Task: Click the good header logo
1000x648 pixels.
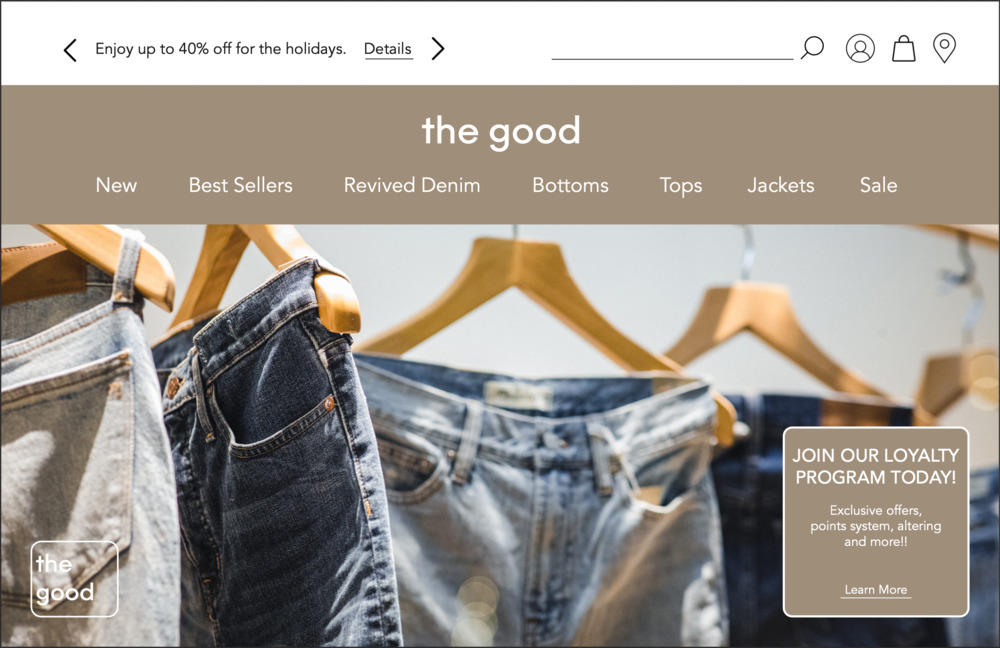Action: (501, 131)
